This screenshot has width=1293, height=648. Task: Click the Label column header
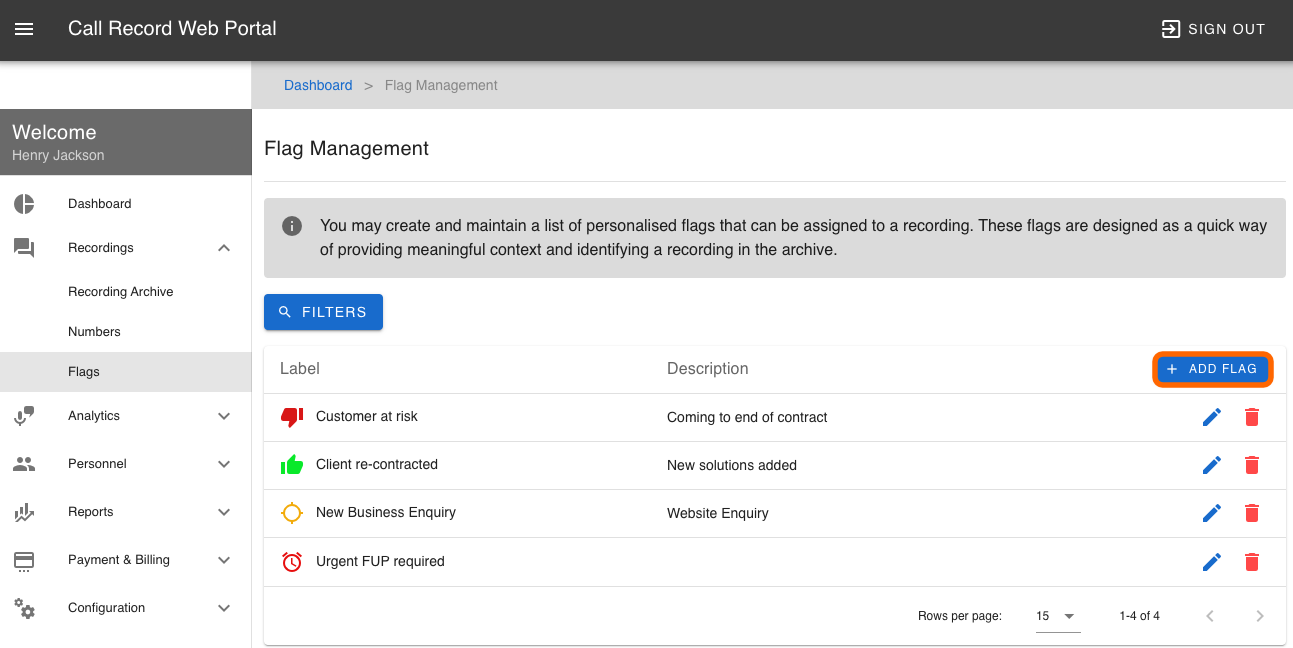[300, 369]
